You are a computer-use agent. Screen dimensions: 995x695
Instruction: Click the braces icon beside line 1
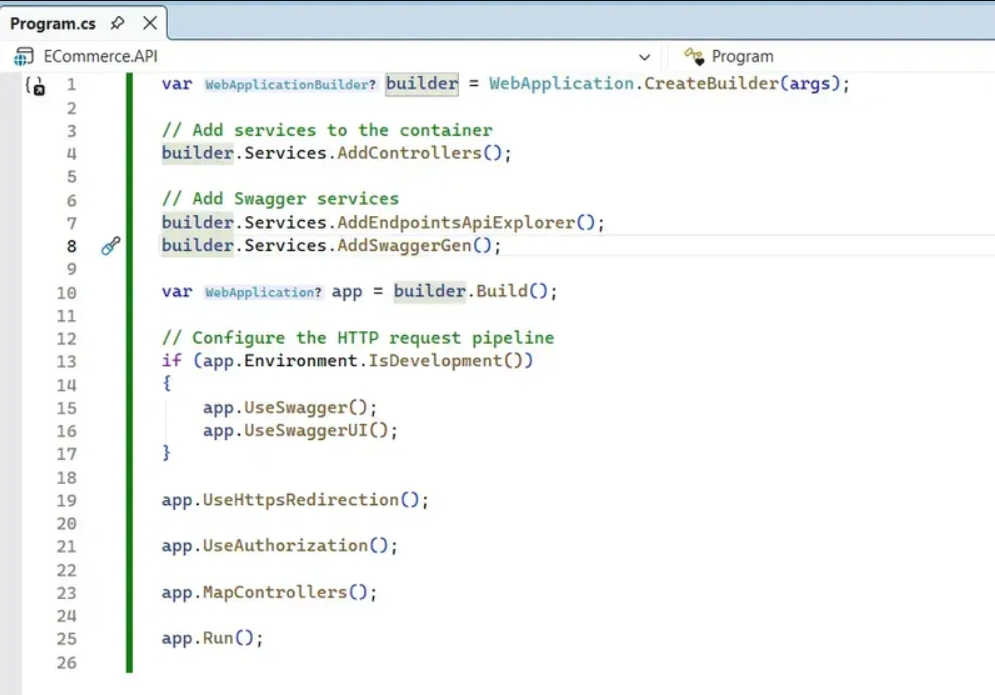(35, 85)
